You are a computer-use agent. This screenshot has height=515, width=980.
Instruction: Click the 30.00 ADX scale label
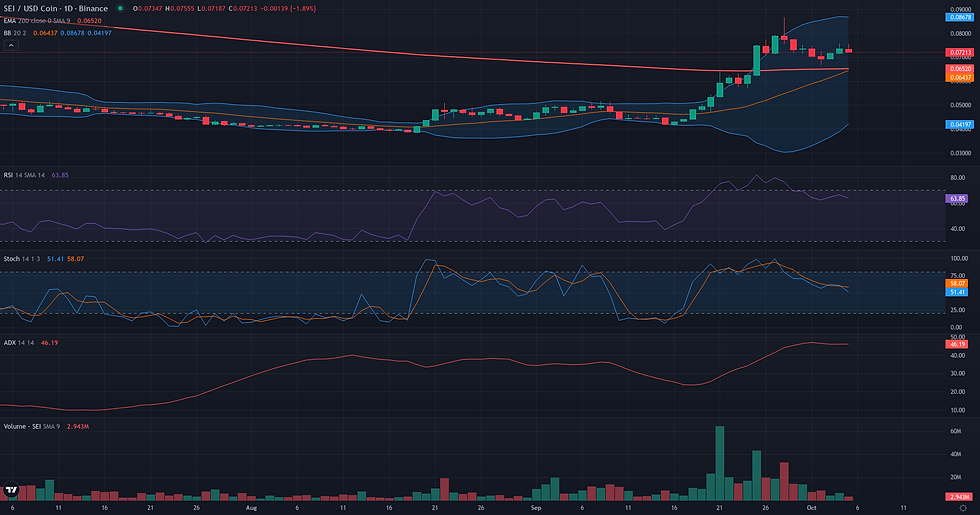958,374
